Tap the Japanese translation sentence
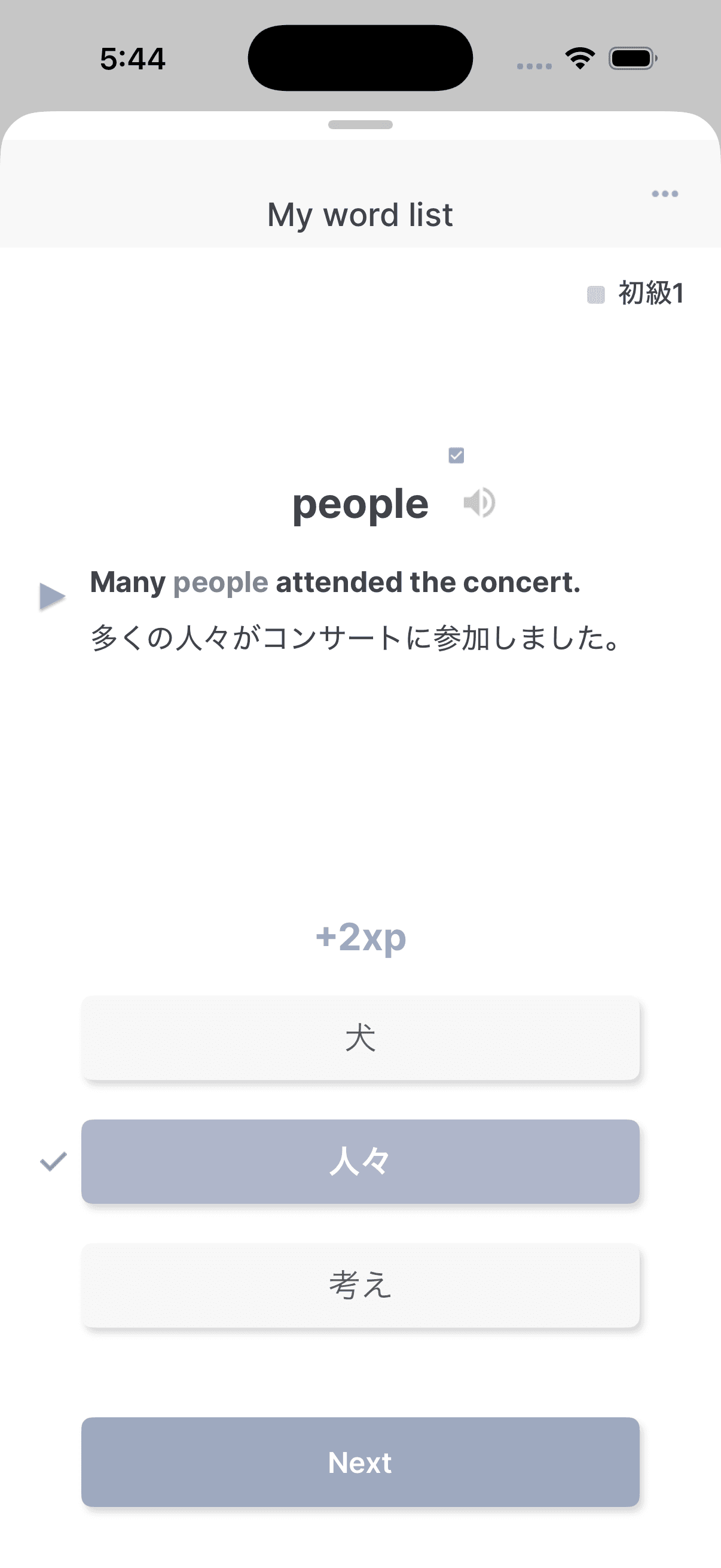The height and width of the screenshot is (1568, 721). (356, 638)
